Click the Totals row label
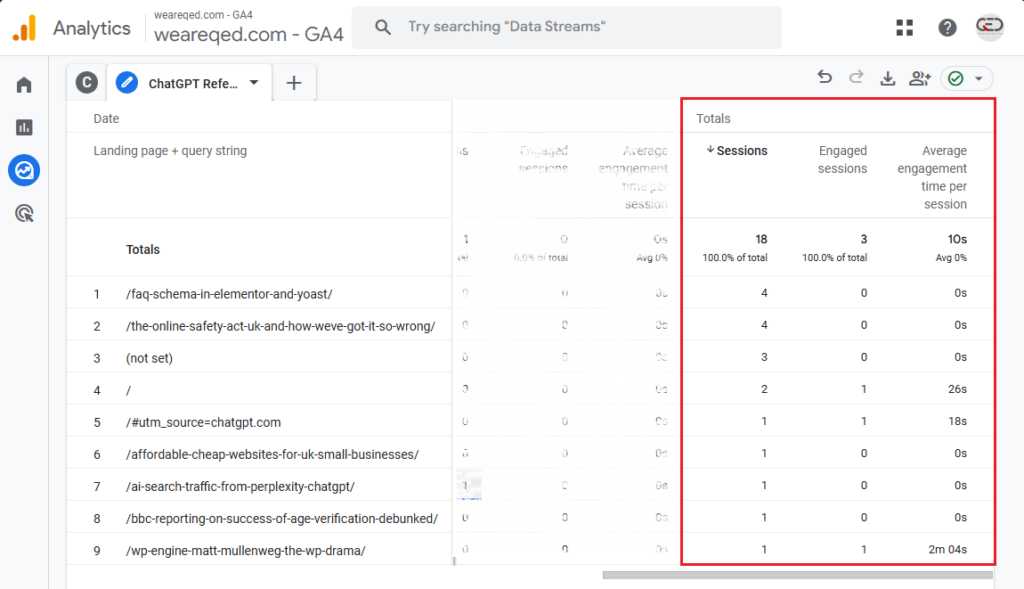The height and width of the screenshot is (589, 1024). click(142, 249)
